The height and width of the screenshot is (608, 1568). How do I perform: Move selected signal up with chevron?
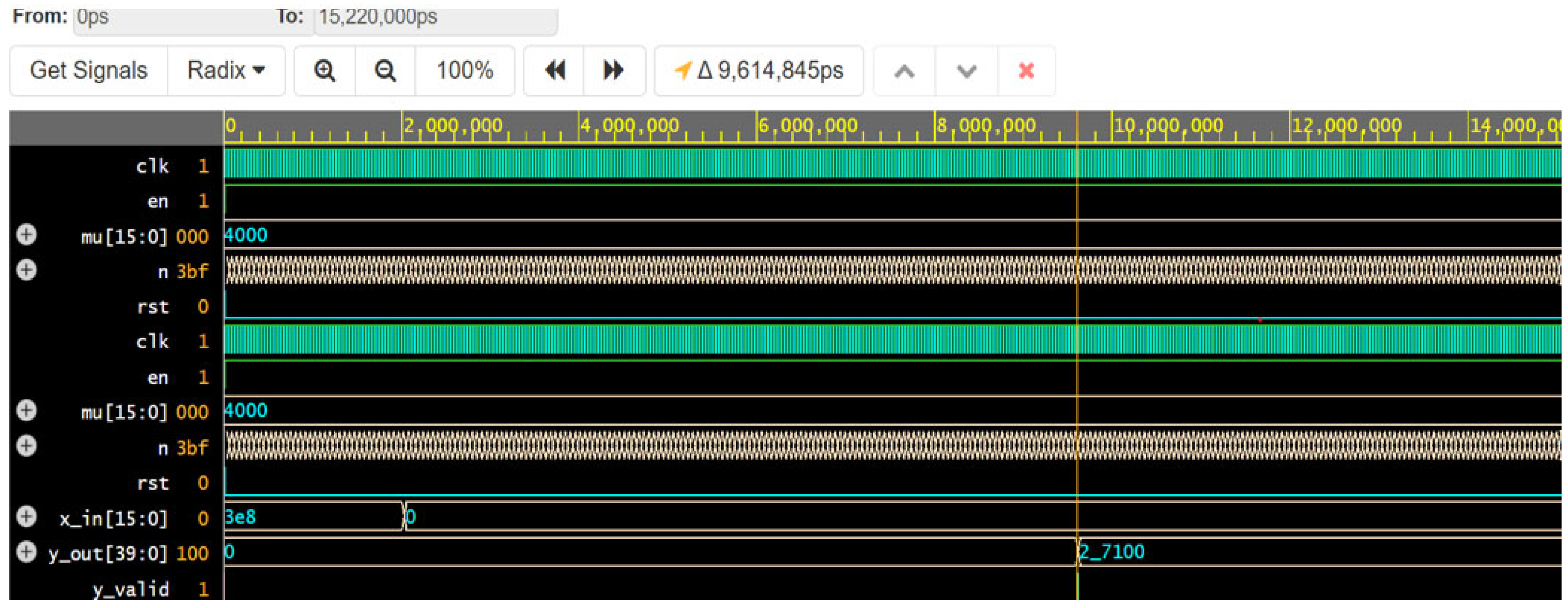coord(904,71)
